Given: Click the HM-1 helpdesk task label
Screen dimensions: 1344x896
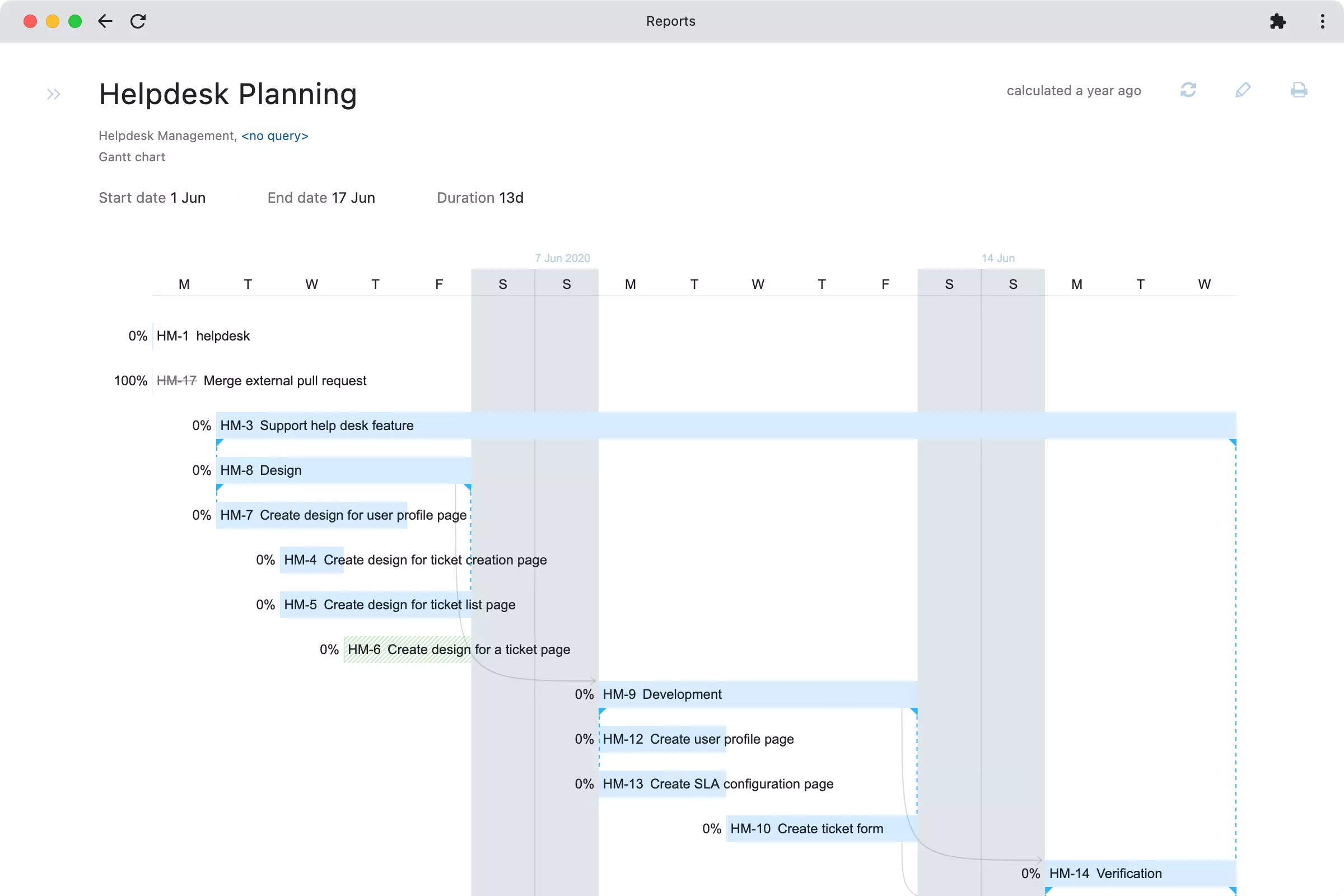Looking at the screenshot, I should click(203, 336).
